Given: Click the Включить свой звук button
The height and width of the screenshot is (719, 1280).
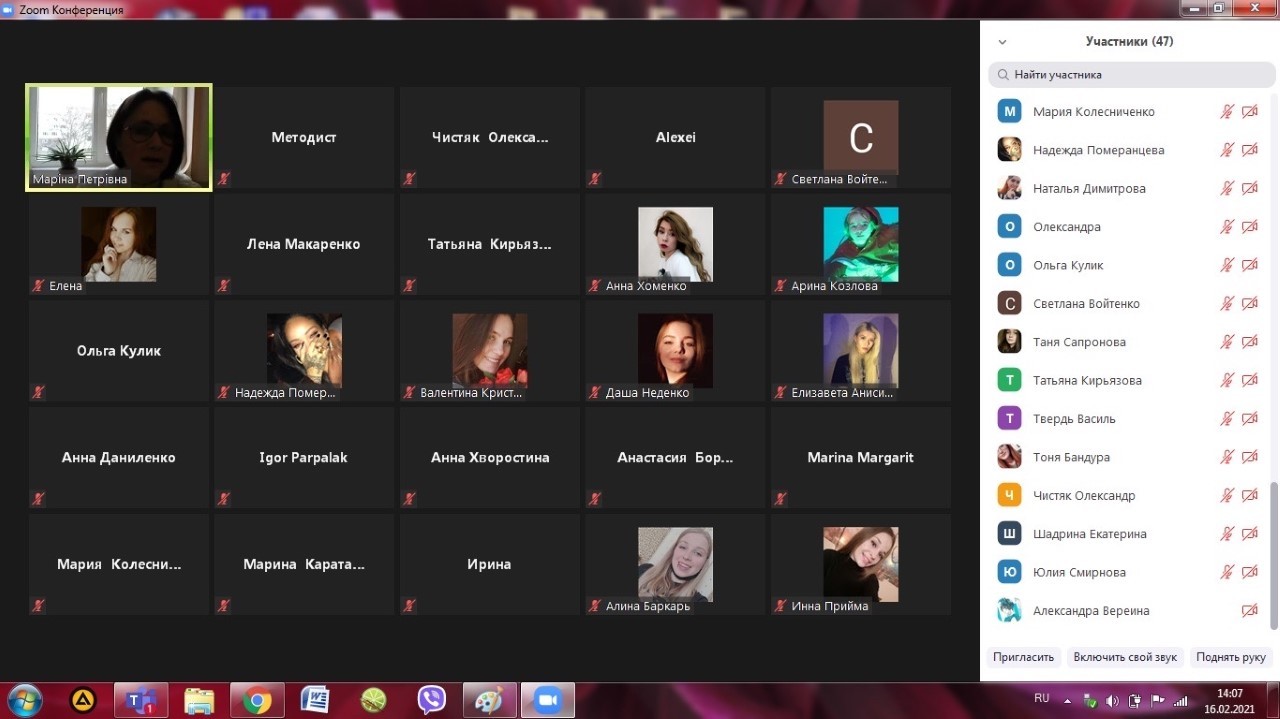Looking at the screenshot, I should click(1125, 657).
